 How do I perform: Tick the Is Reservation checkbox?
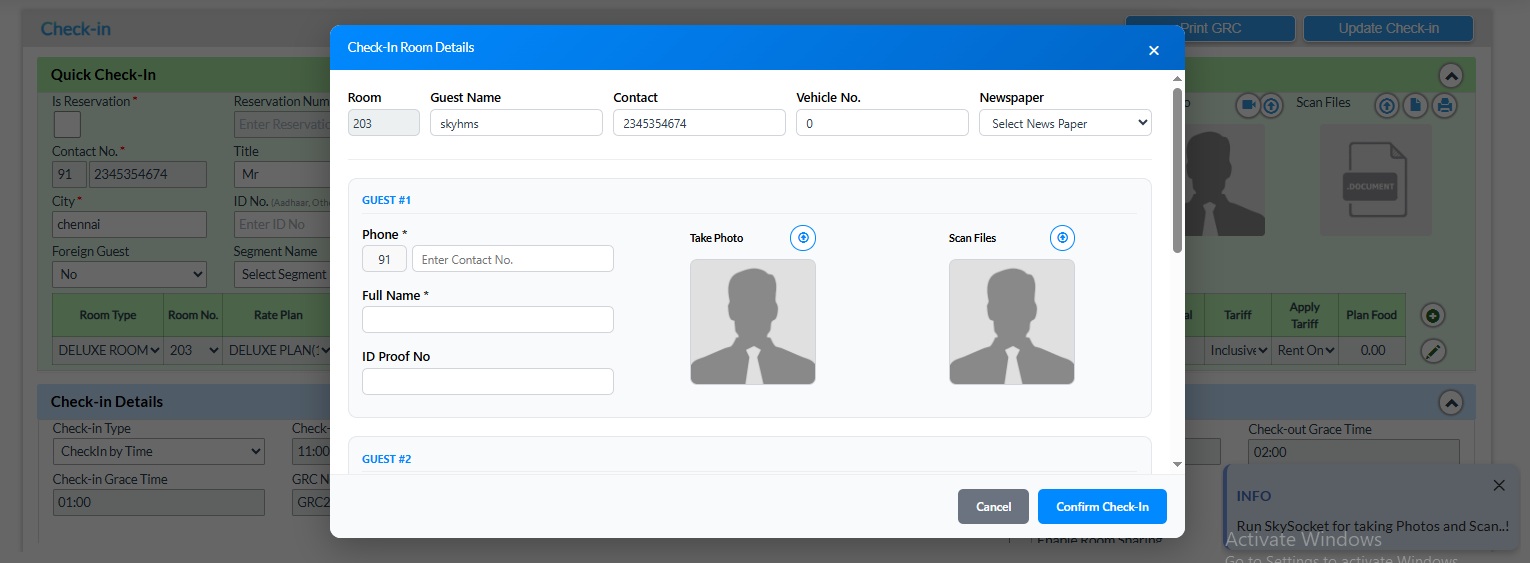[x=67, y=124]
